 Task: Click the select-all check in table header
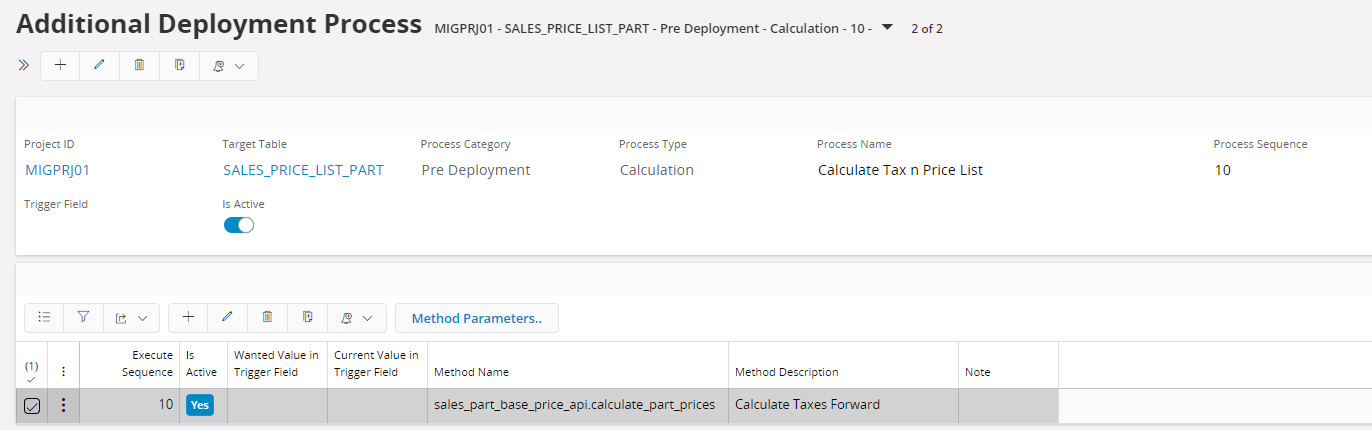click(x=32, y=371)
